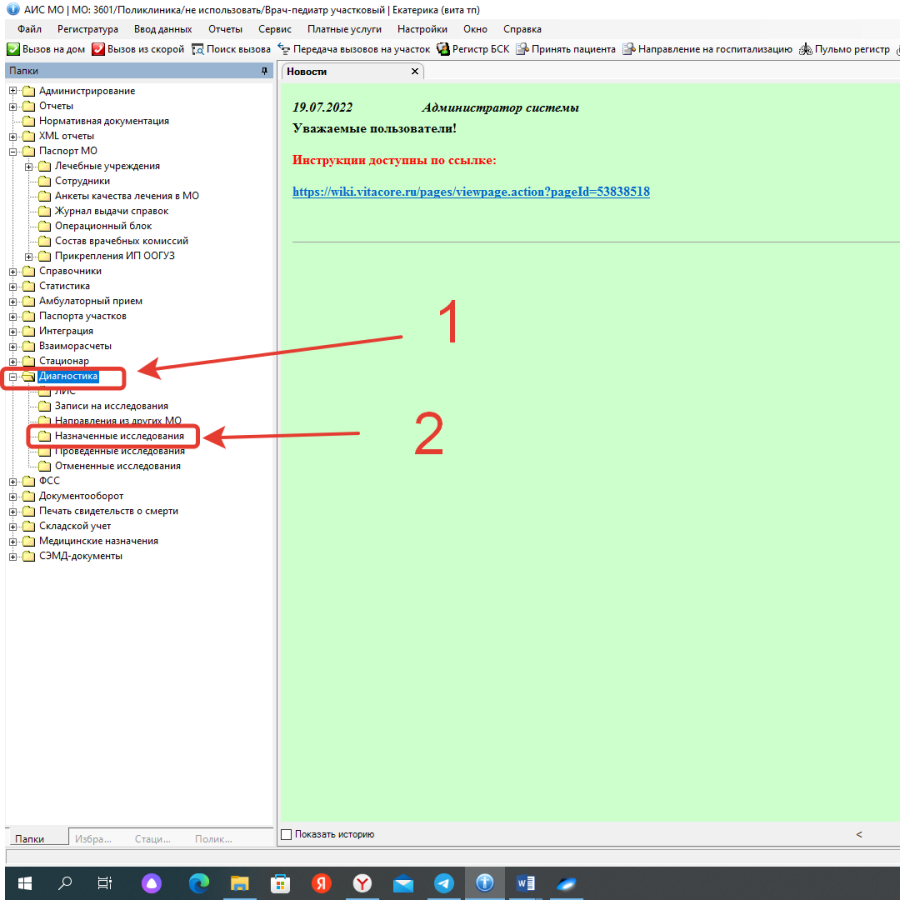Image resolution: width=900 pixels, height=900 pixels.
Task: Click the Вызов на дом toolbar icon
Action: pos(13,49)
